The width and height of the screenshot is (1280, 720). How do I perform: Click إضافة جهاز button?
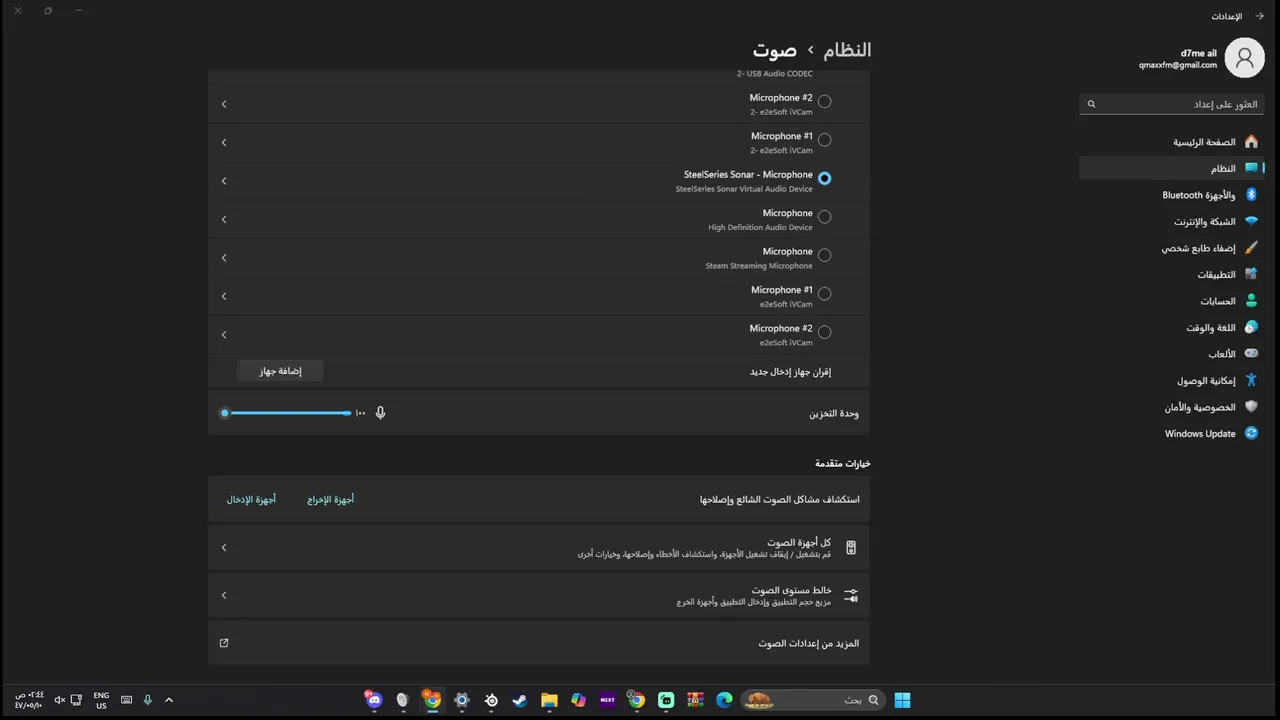(280, 371)
